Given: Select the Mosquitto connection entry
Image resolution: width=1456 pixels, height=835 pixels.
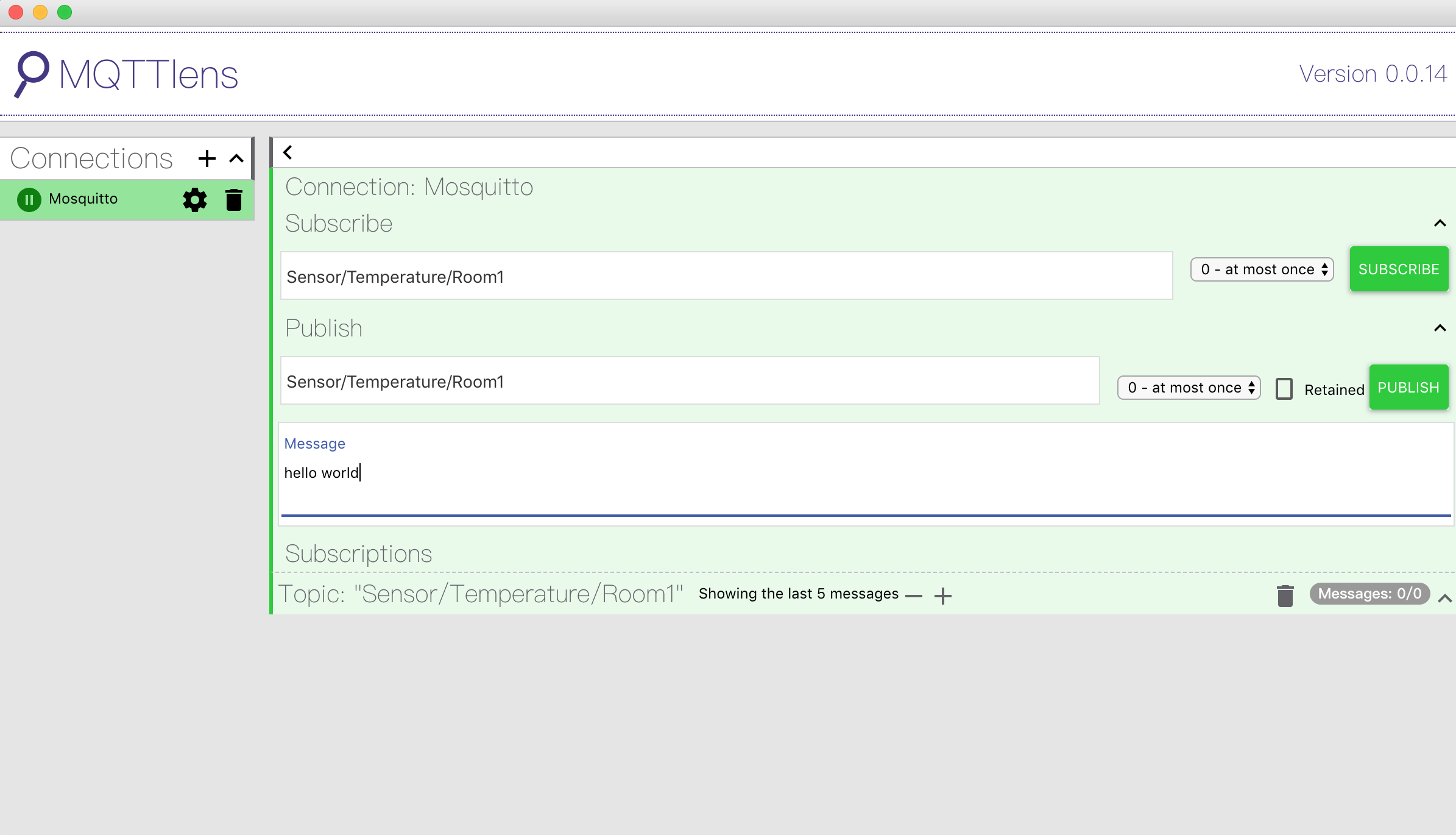Looking at the screenshot, I should coord(127,199).
